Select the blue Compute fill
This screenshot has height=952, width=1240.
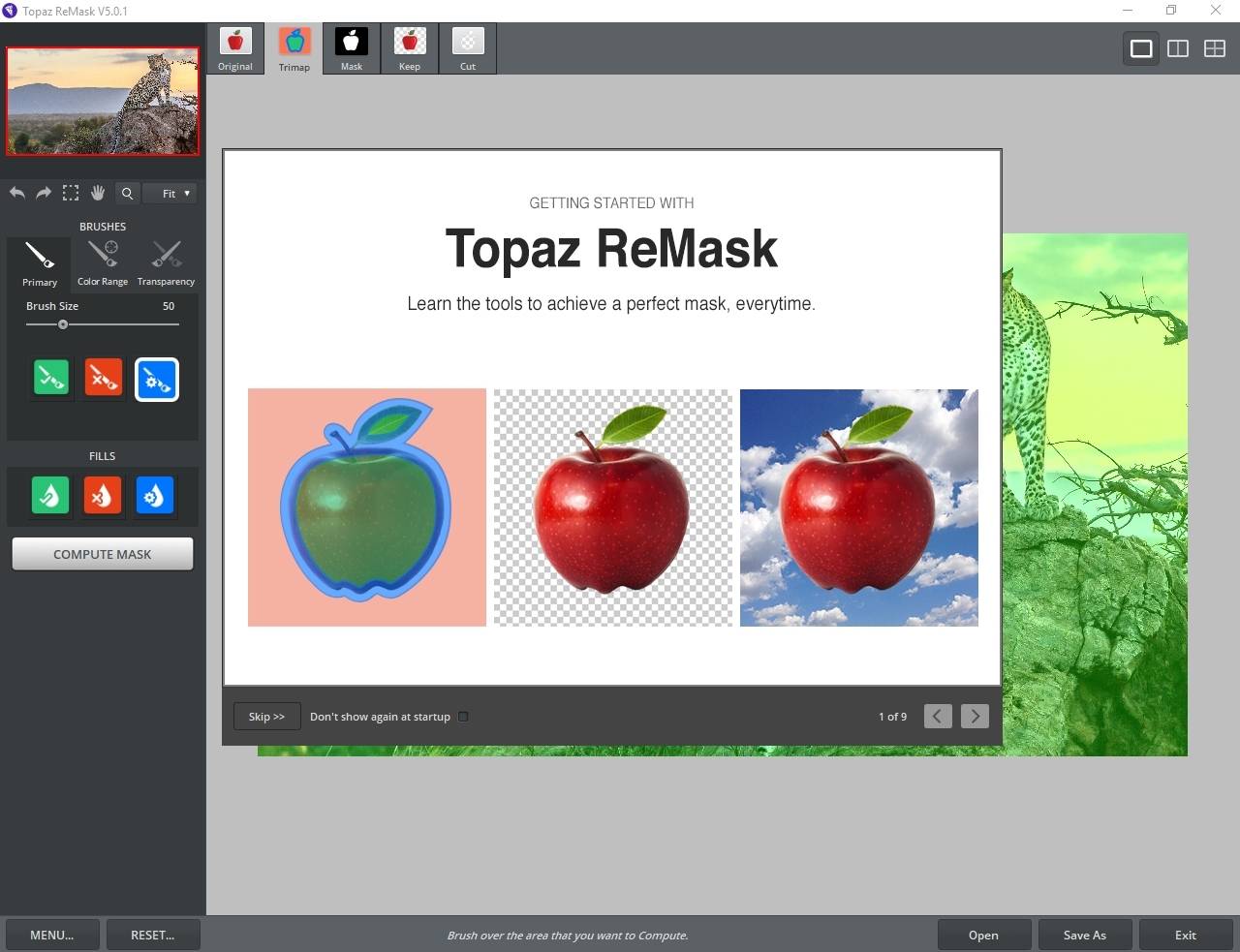tap(155, 495)
